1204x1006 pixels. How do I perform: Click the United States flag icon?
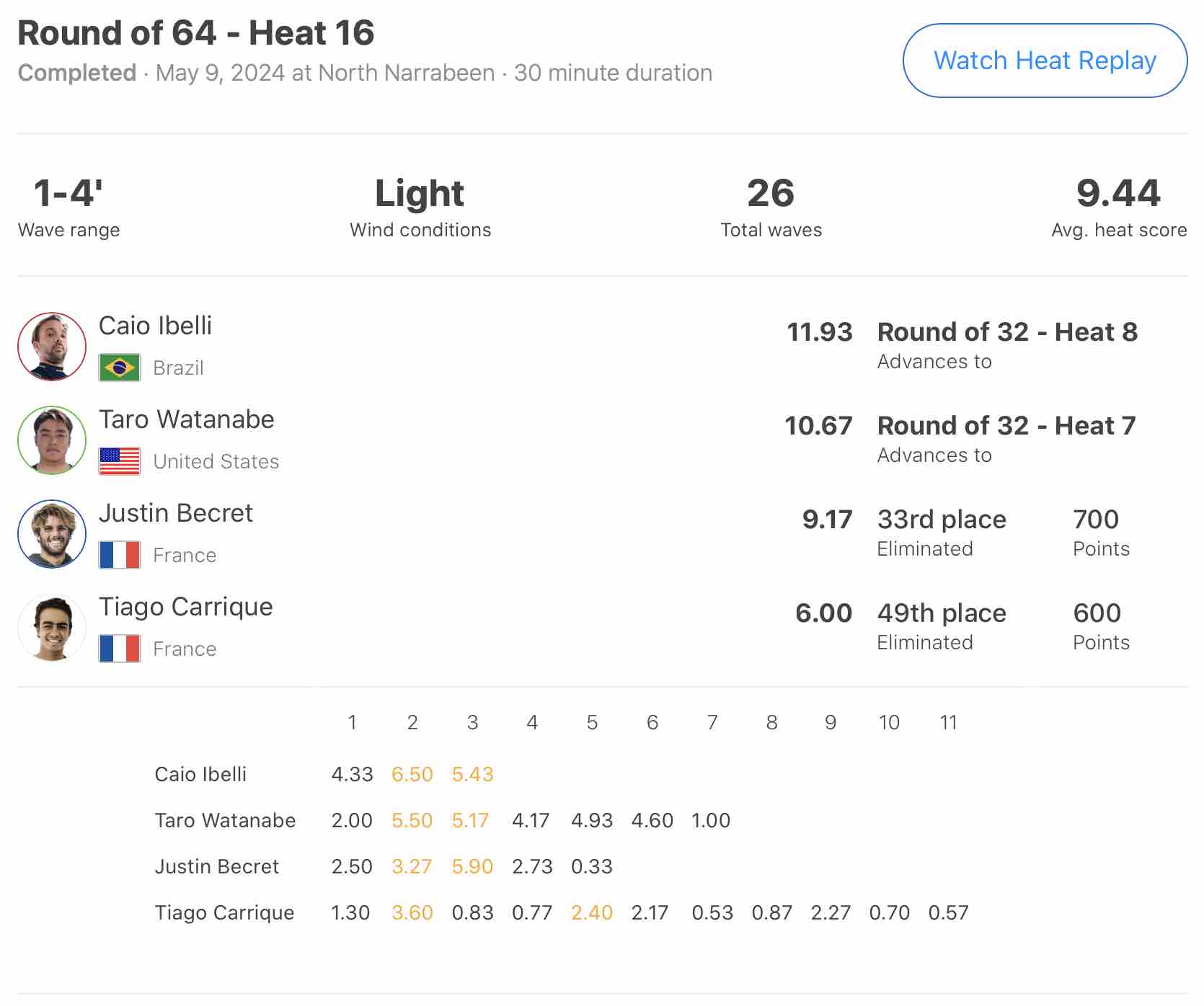[120, 461]
